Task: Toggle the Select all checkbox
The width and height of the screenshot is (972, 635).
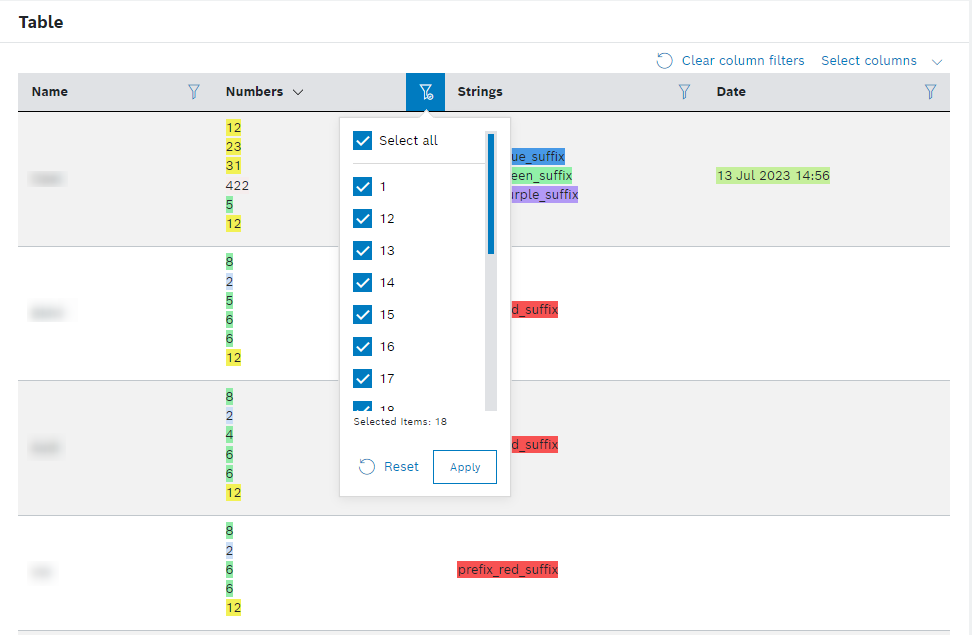Action: (363, 141)
